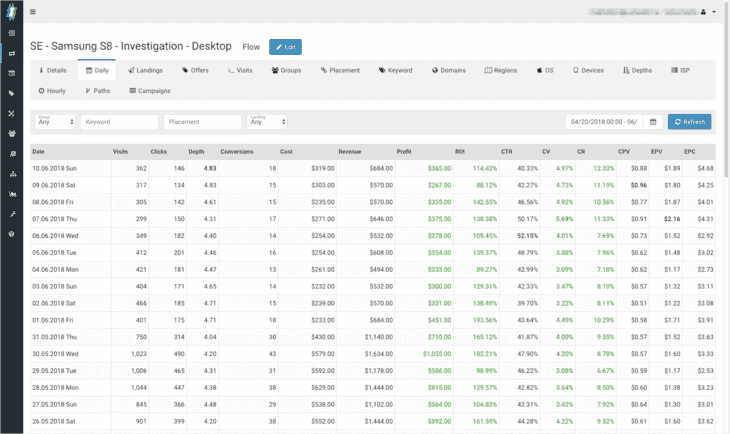
Task: Open the shuffle icon in the sidebar
Action: click(x=12, y=113)
